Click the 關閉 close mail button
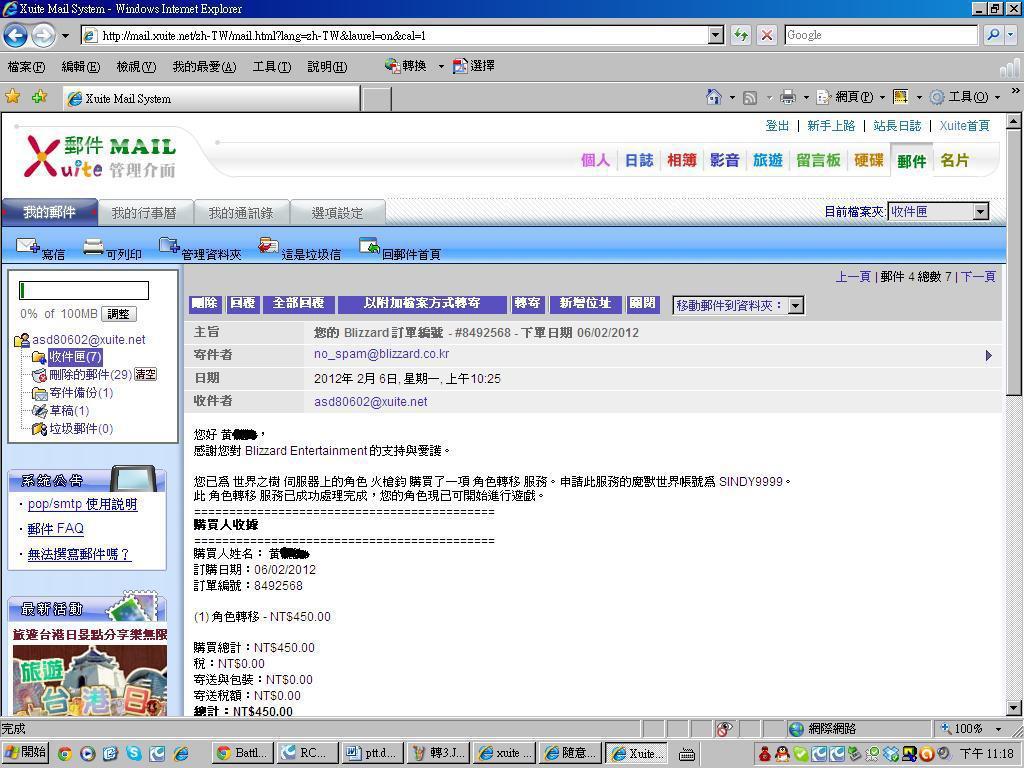 [642, 304]
